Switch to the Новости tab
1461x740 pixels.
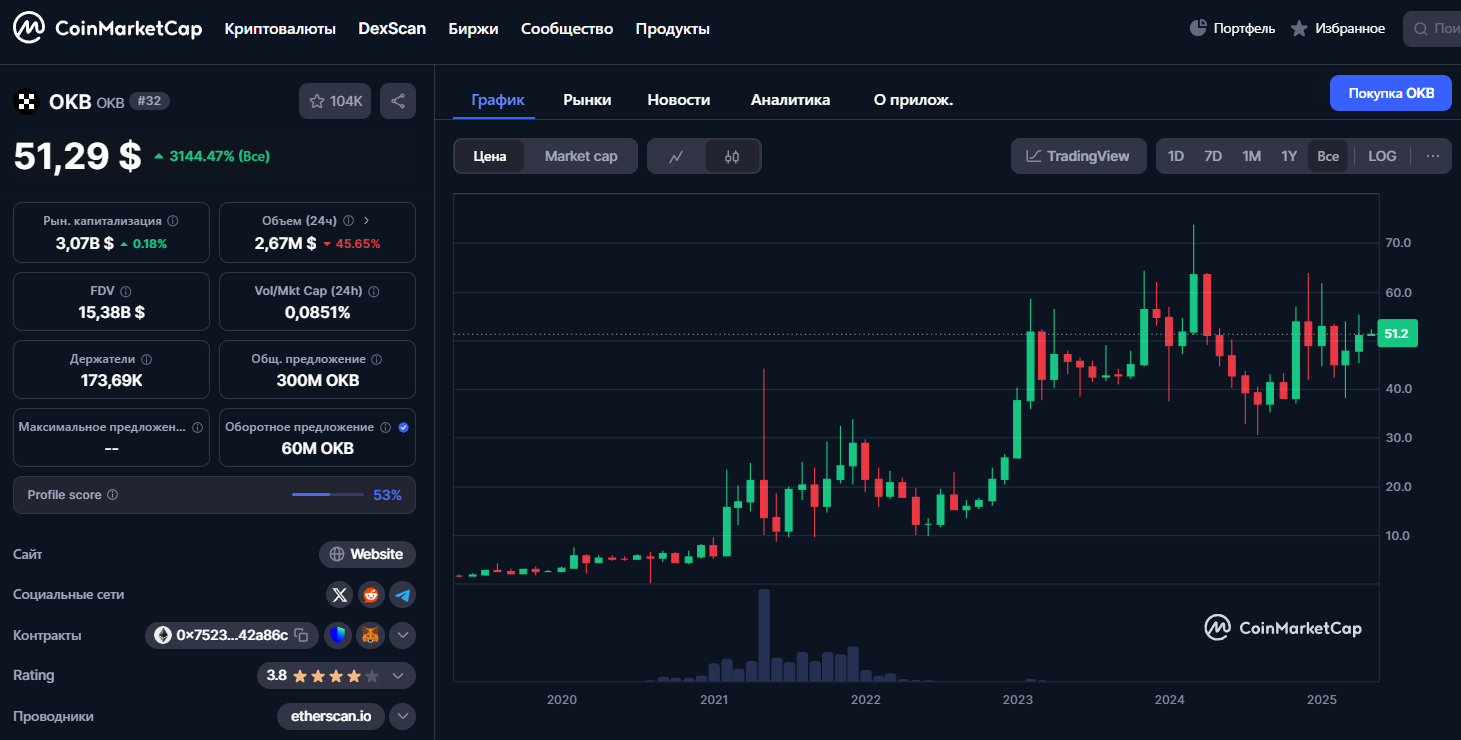click(679, 100)
